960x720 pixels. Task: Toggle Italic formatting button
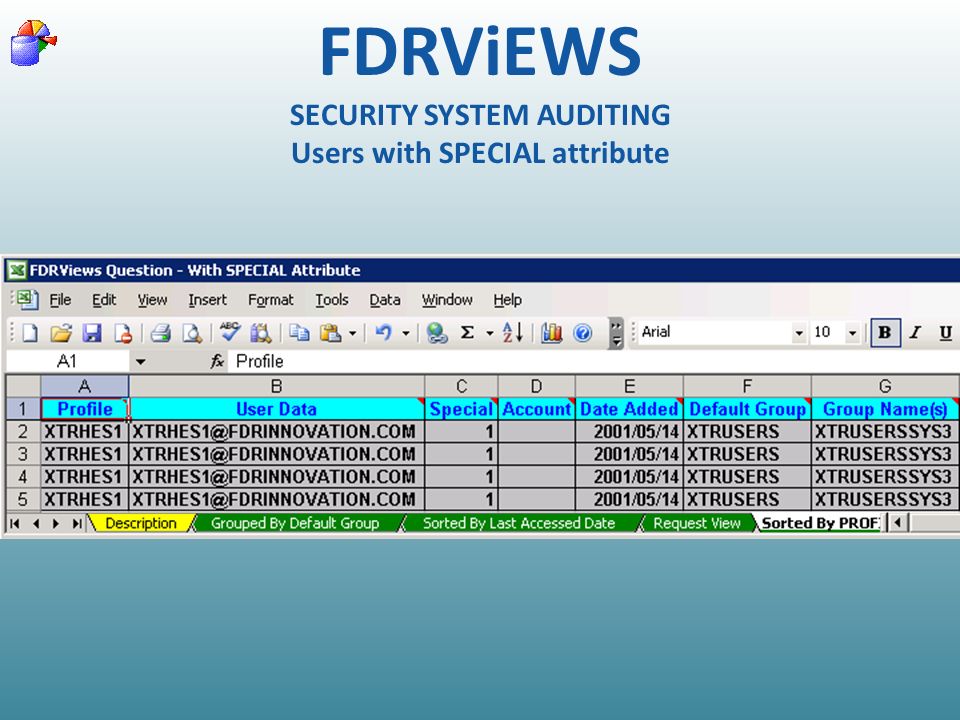916,332
